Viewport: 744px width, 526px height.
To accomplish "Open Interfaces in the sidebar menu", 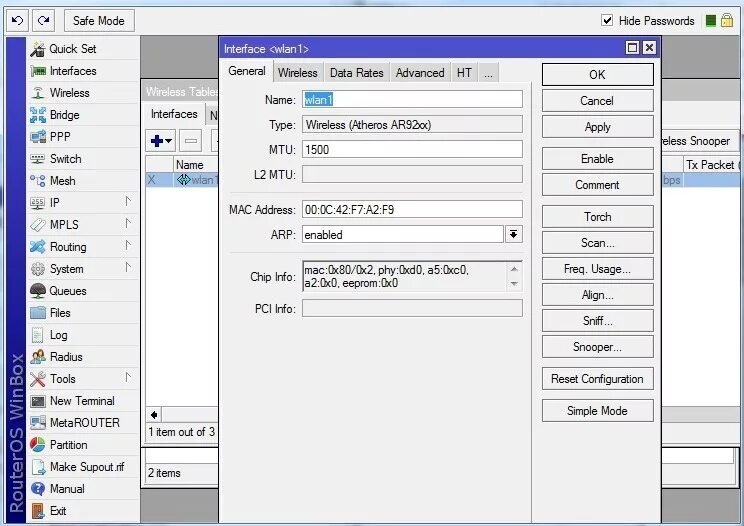I will [x=84, y=71].
